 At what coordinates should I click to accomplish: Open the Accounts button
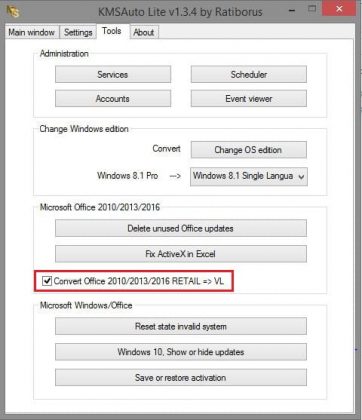coord(113,99)
